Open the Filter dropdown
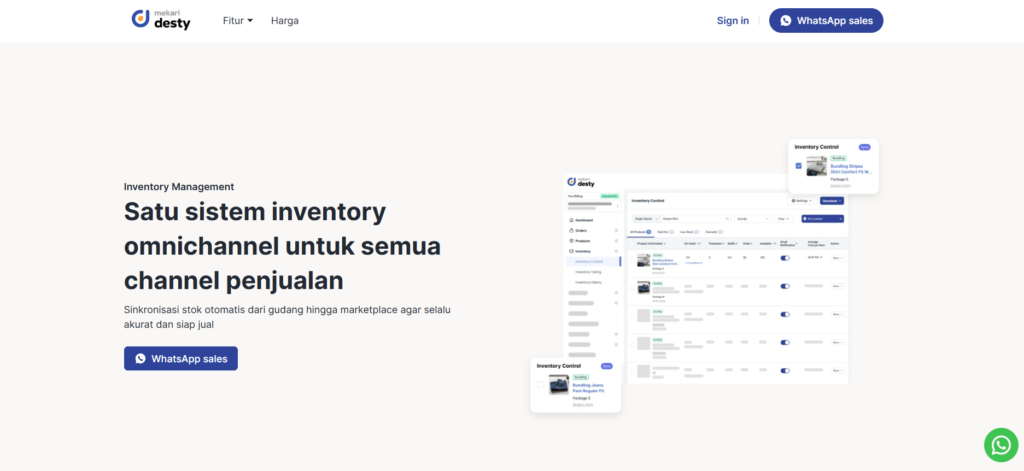1024x471 pixels. 784,219
